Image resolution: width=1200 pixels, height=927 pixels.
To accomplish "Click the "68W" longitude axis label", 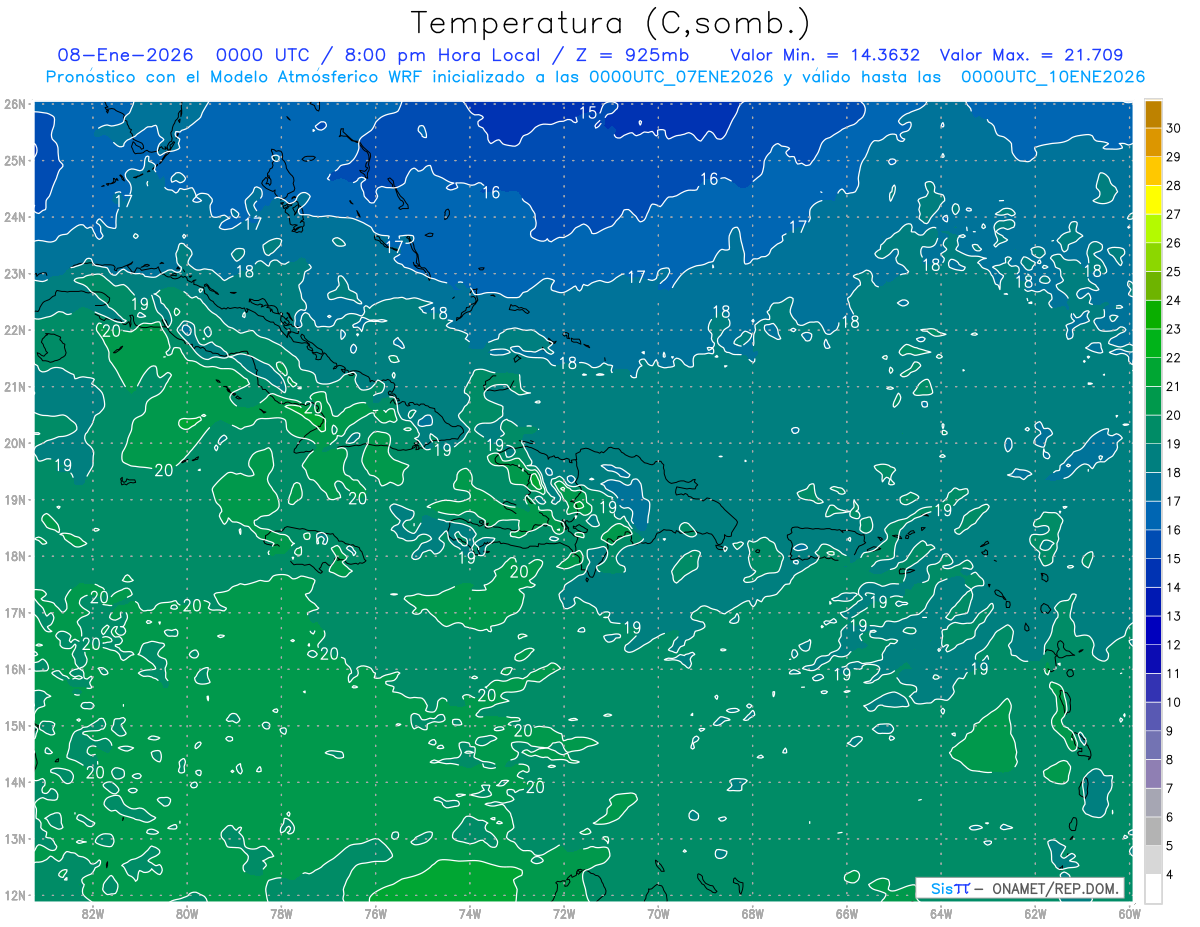I will tap(752, 913).
